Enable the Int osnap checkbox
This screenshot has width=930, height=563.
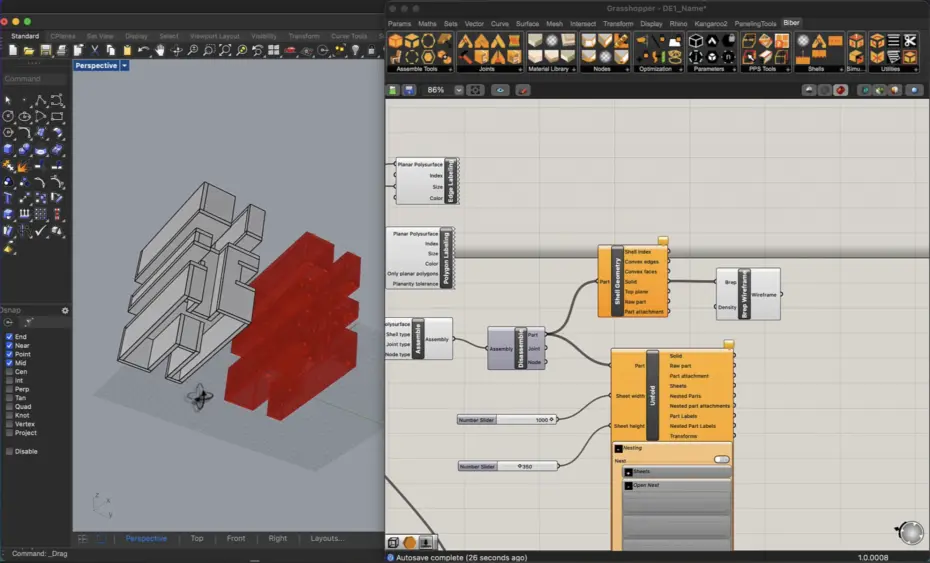(x=9, y=380)
